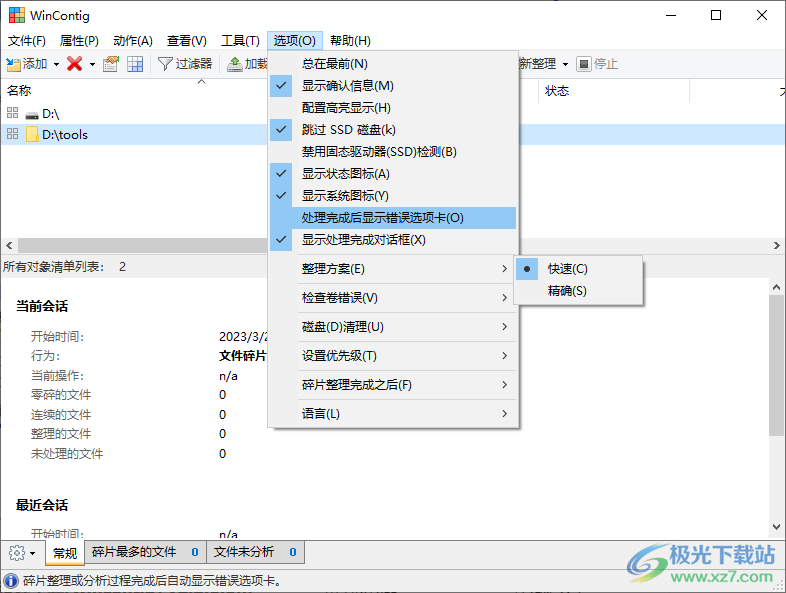Click the status icon beside D:\tools row

[x=13, y=134]
